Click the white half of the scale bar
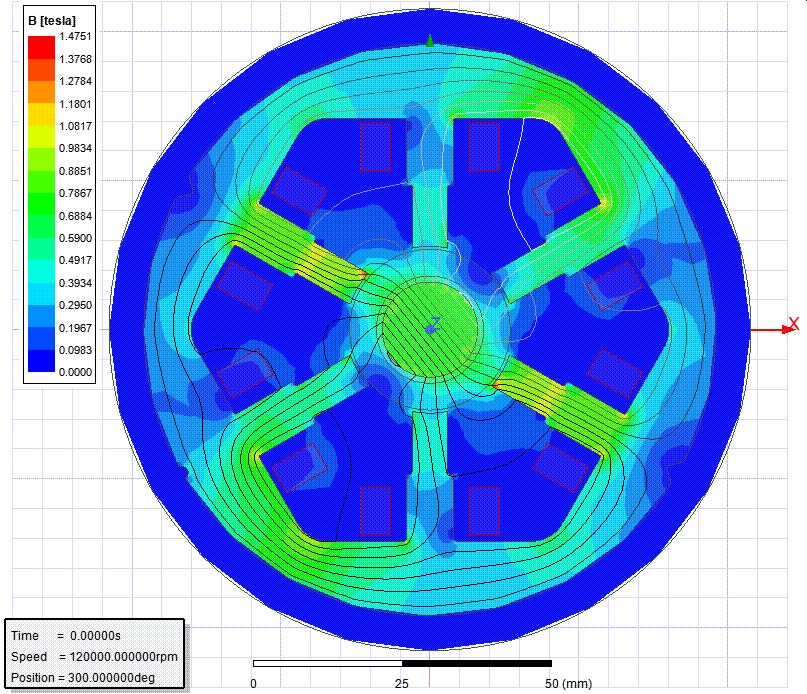The height and width of the screenshot is (694, 807). coord(328,664)
